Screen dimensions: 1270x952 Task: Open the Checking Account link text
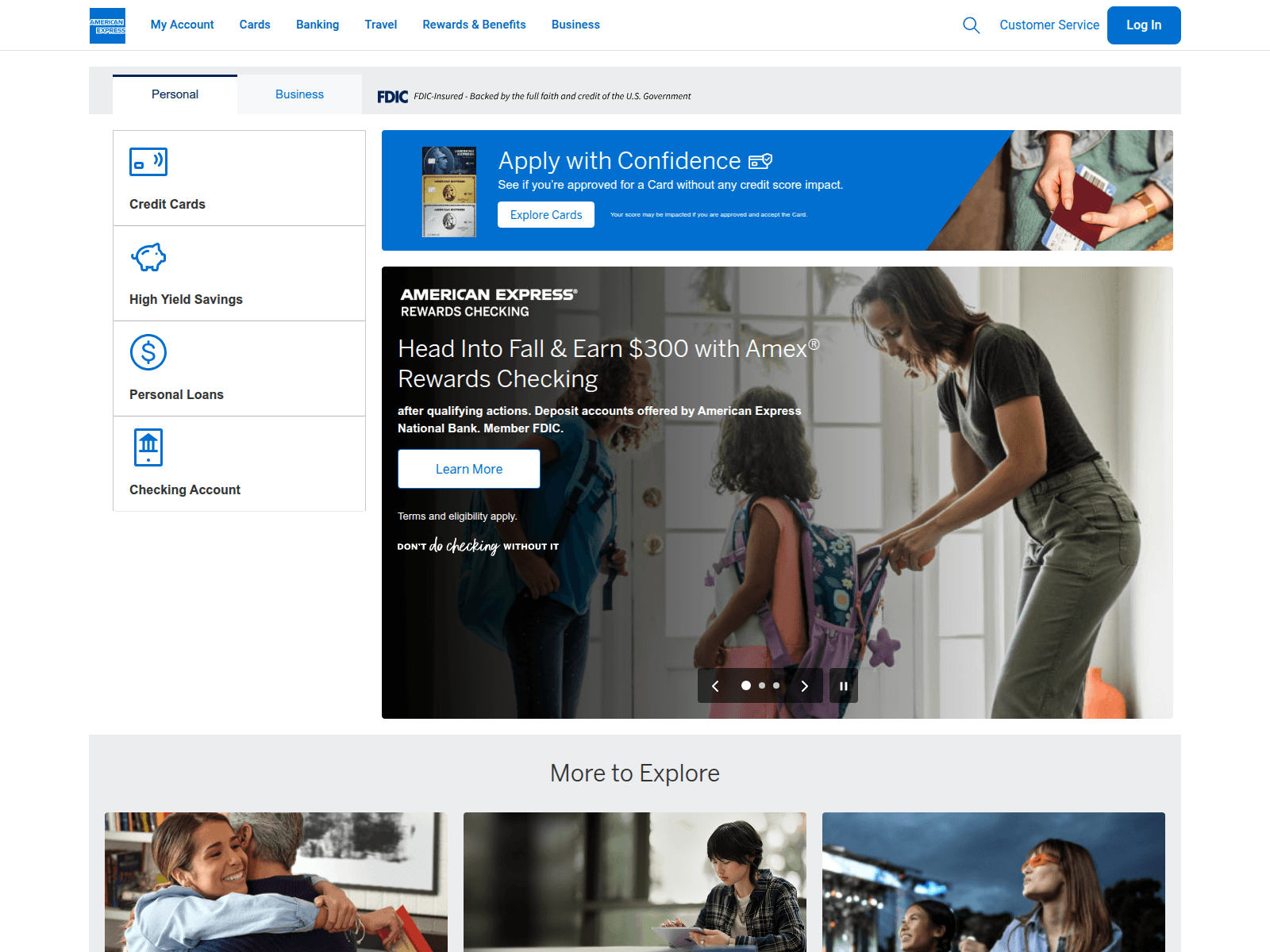(x=185, y=489)
